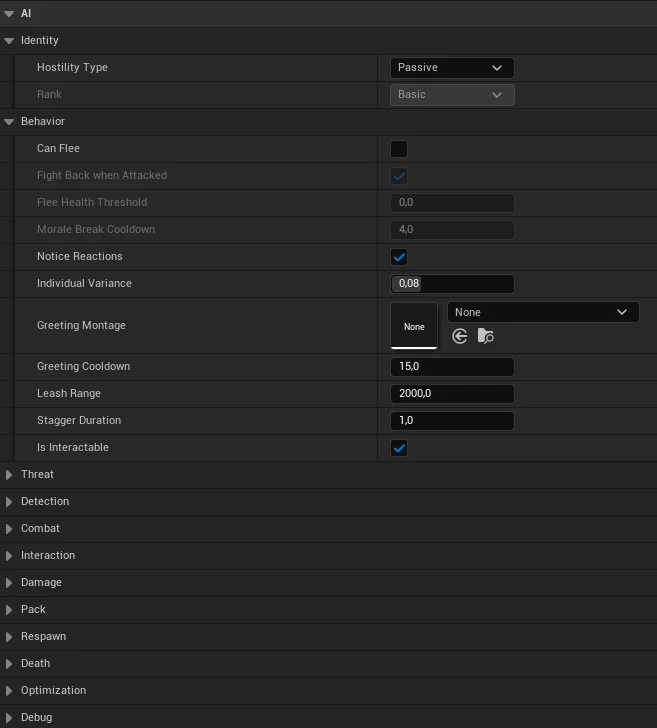657x728 pixels.
Task: Collapse the Identity section
Action: tap(9, 41)
